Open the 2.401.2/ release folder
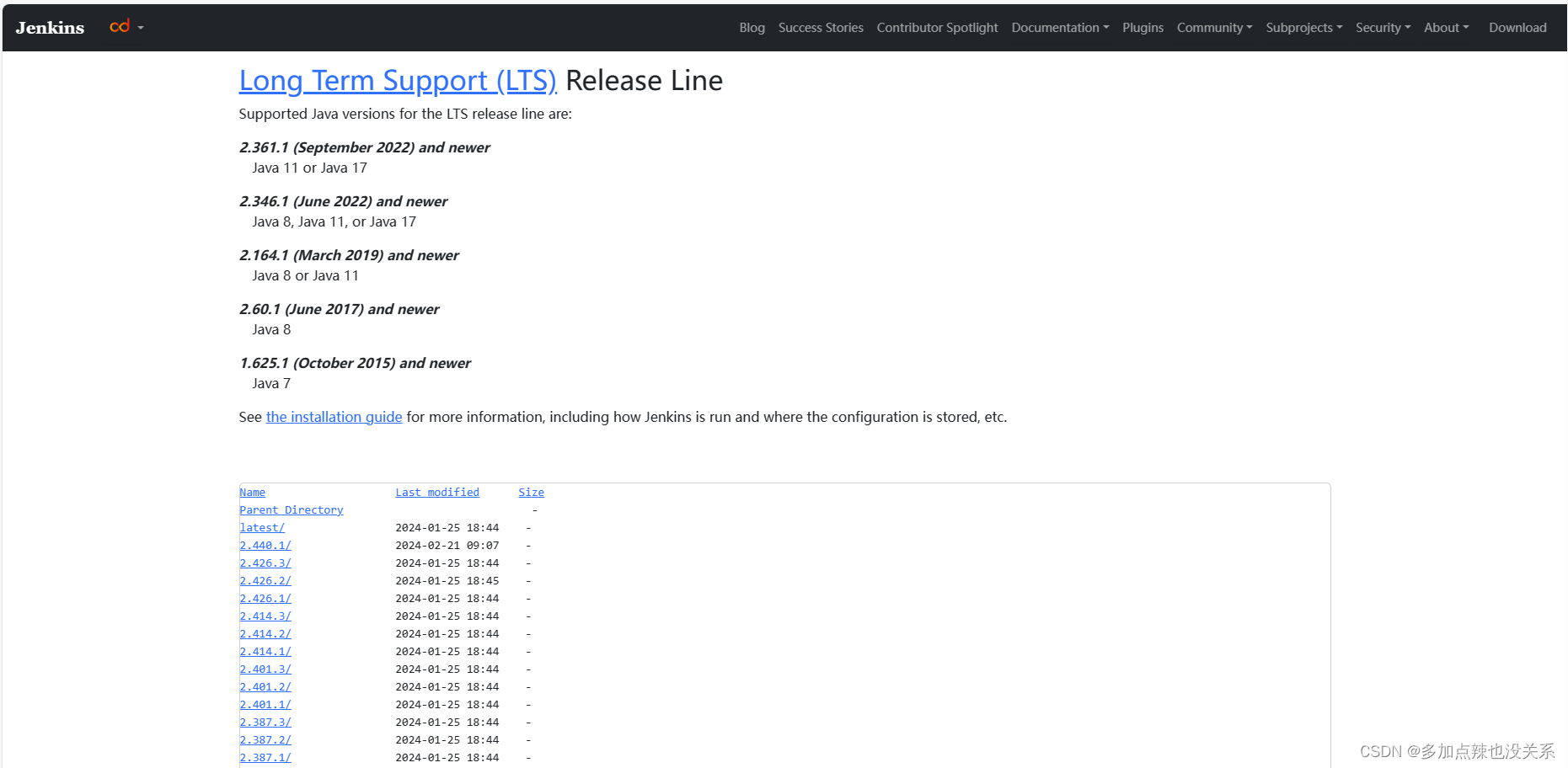 coord(265,687)
